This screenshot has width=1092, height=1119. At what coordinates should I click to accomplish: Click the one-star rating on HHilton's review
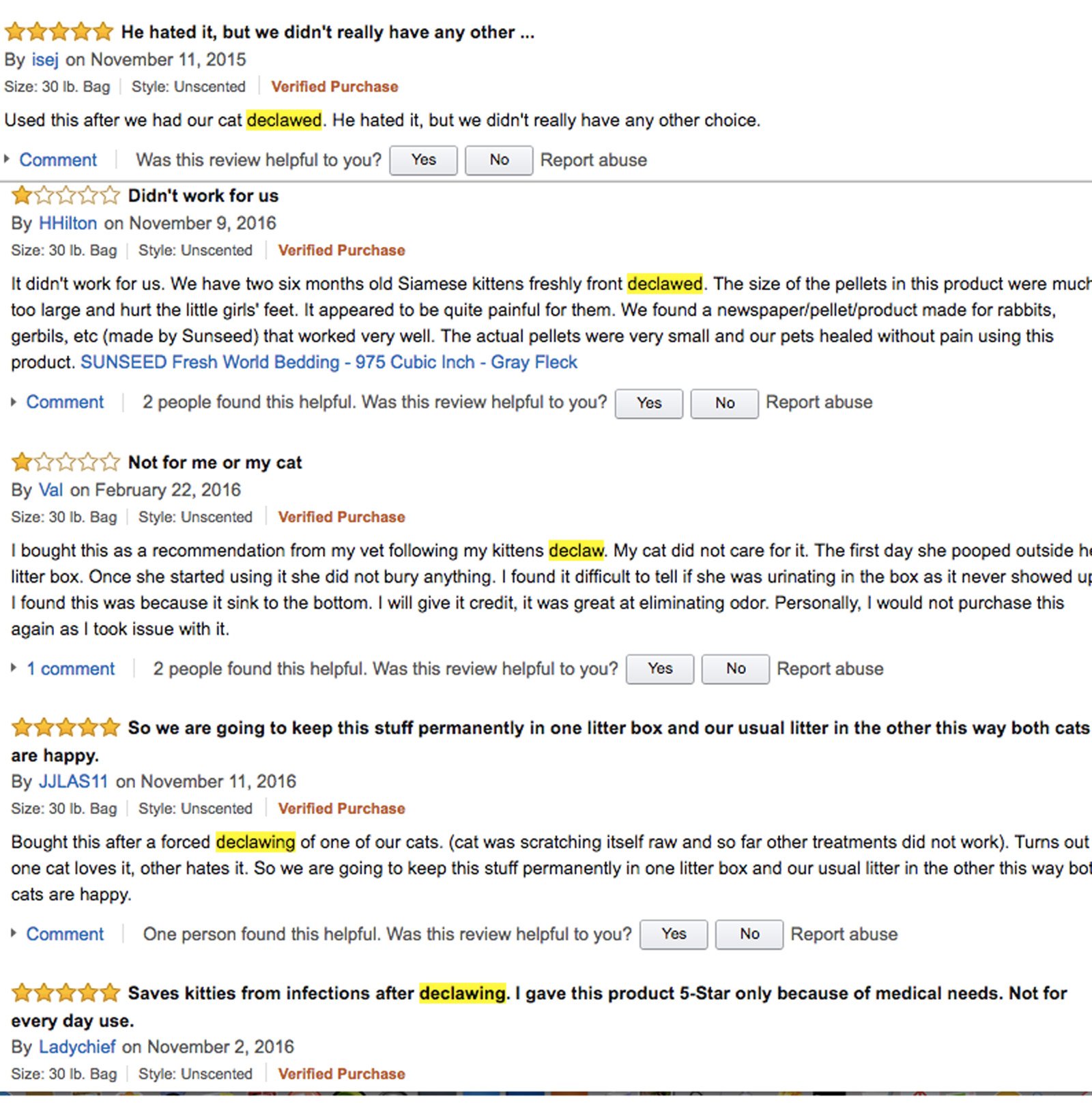click(66, 196)
